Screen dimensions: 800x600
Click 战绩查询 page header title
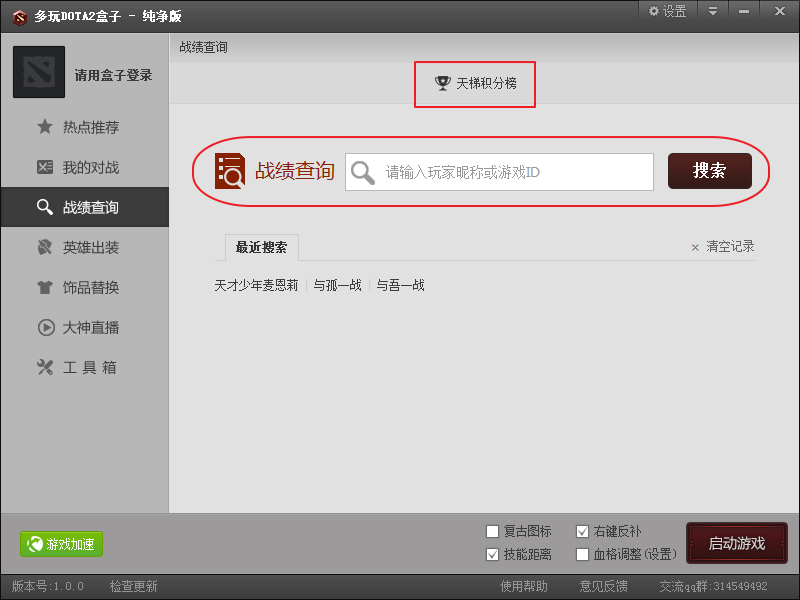[x=204, y=47]
